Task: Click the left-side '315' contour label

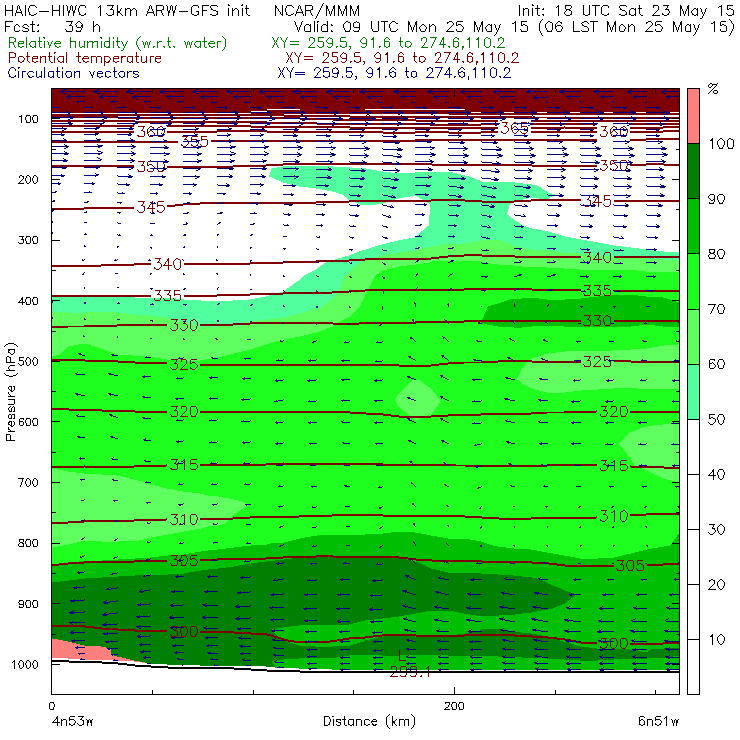Action: point(184,465)
